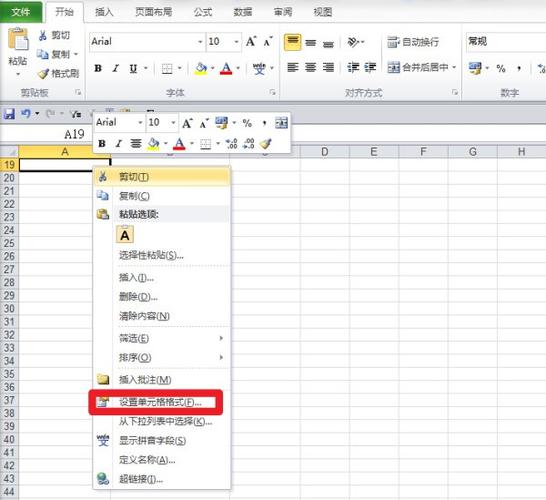Click Save icon in quick access toolbar
The image size is (546, 500).
point(9,114)
